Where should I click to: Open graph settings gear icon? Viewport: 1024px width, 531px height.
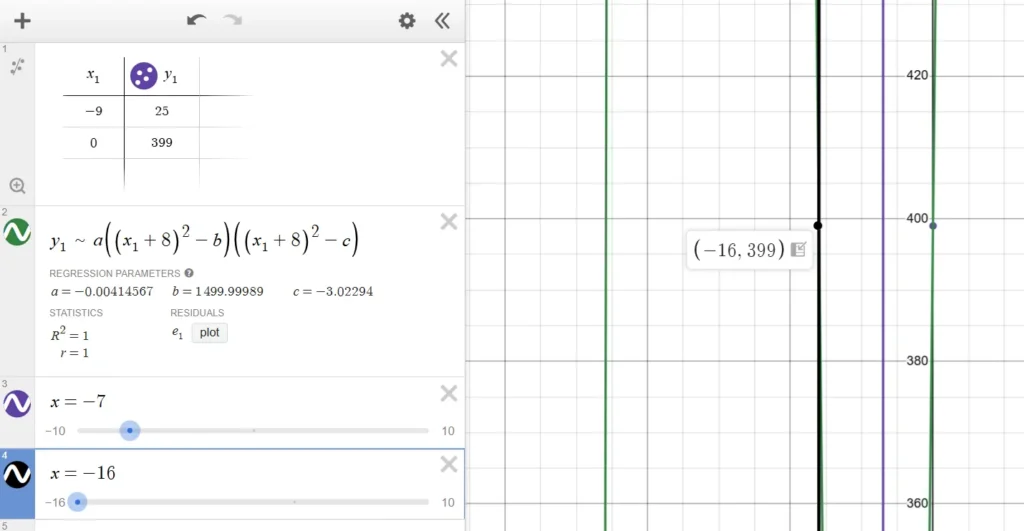pyautogui.click(x=406, y=21)
